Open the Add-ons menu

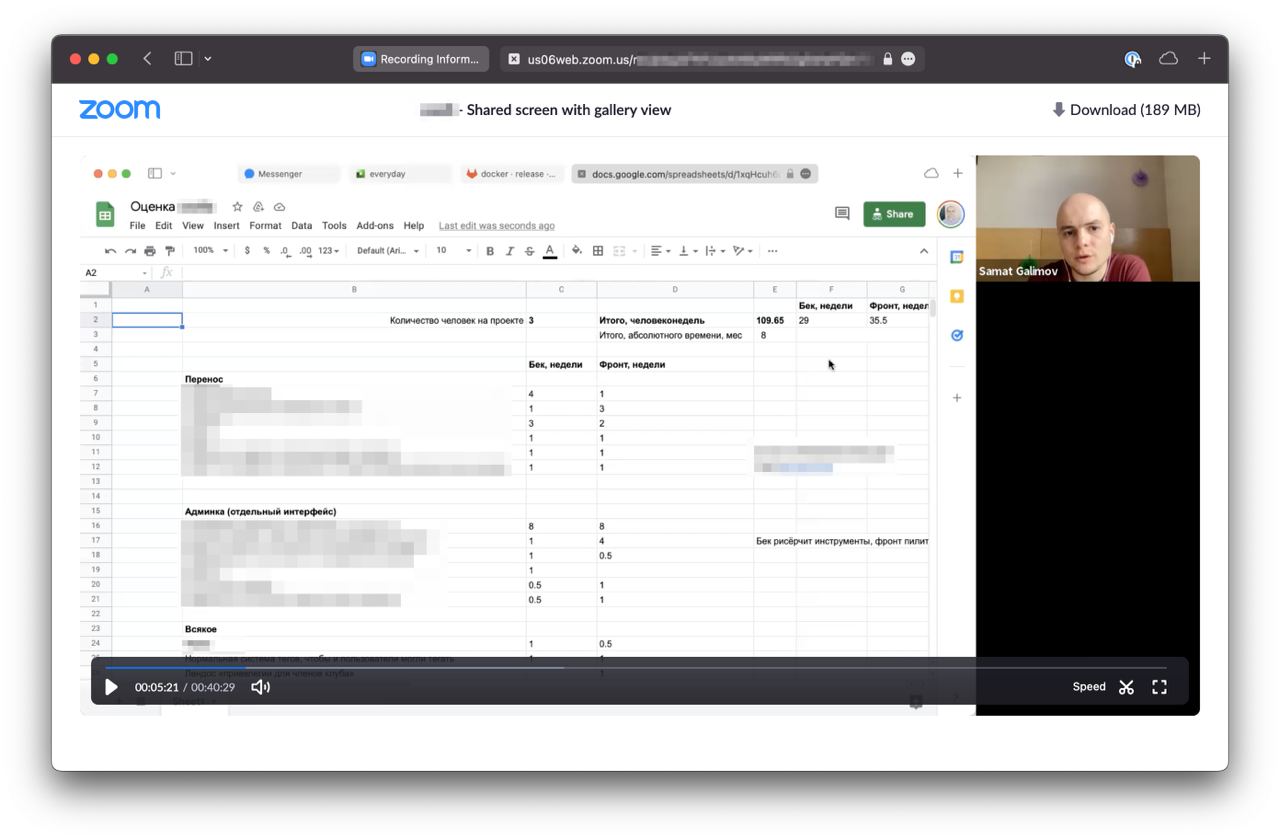375,226
